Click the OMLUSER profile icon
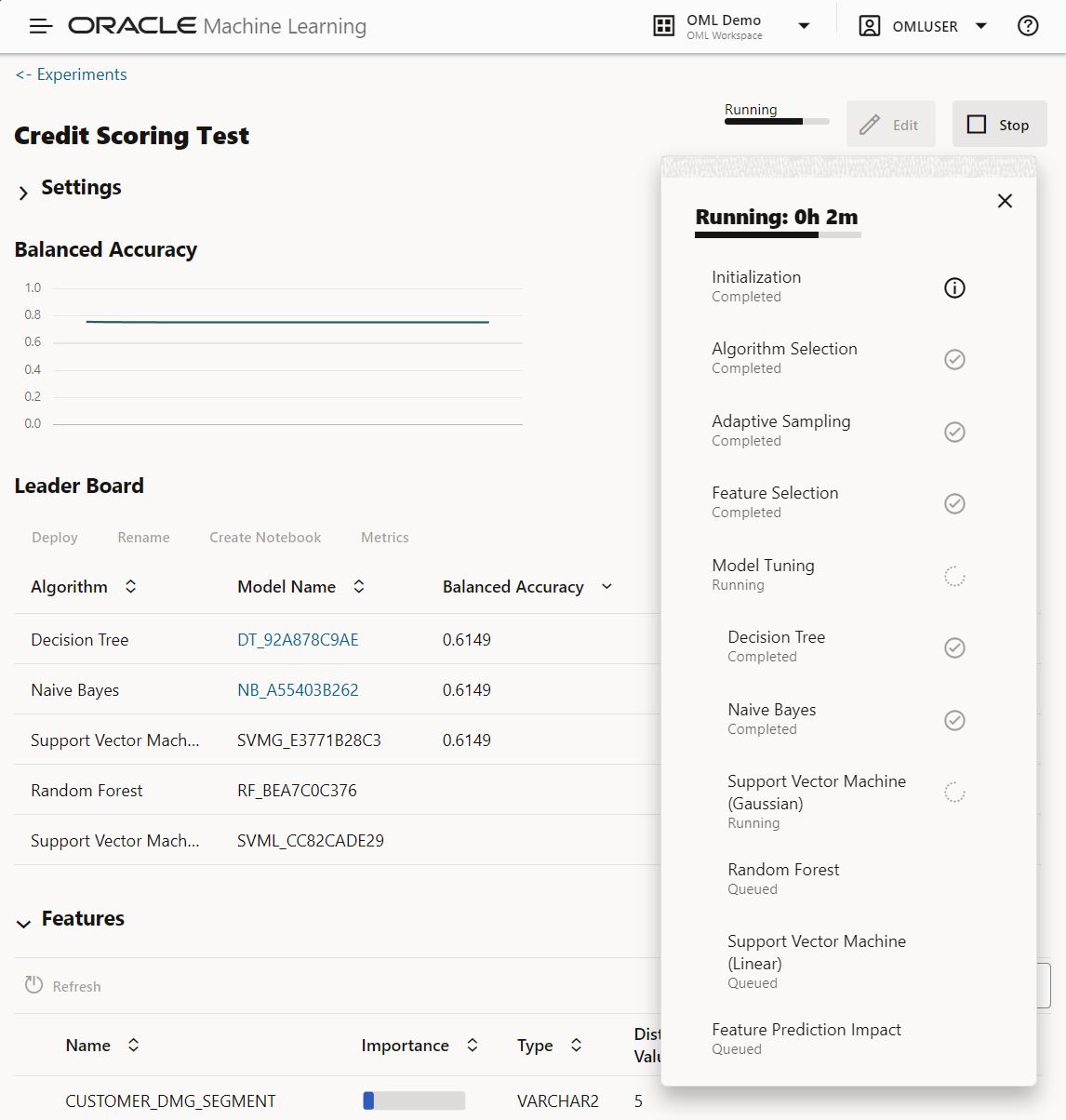Screen dimensions: 1066x1120 (x=869, y=26)
